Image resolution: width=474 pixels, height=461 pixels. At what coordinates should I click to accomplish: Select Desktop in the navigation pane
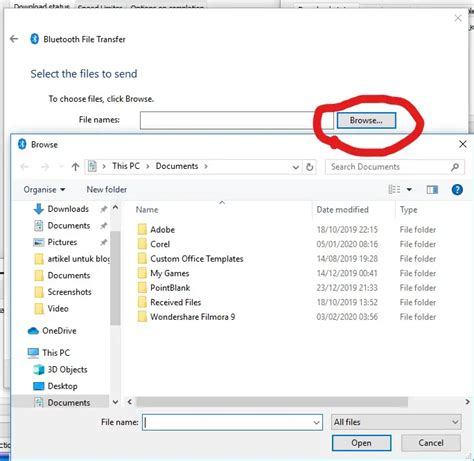(62, 386)
